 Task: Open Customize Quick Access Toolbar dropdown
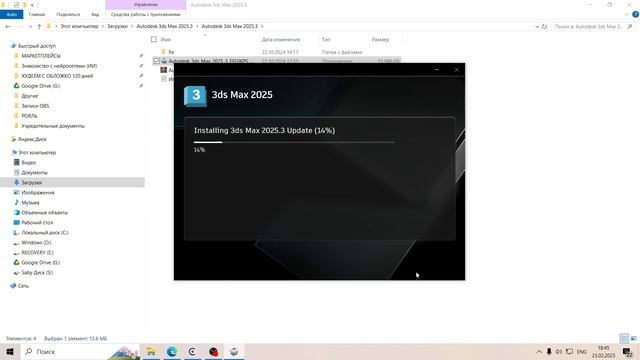(x=32, y=5)
